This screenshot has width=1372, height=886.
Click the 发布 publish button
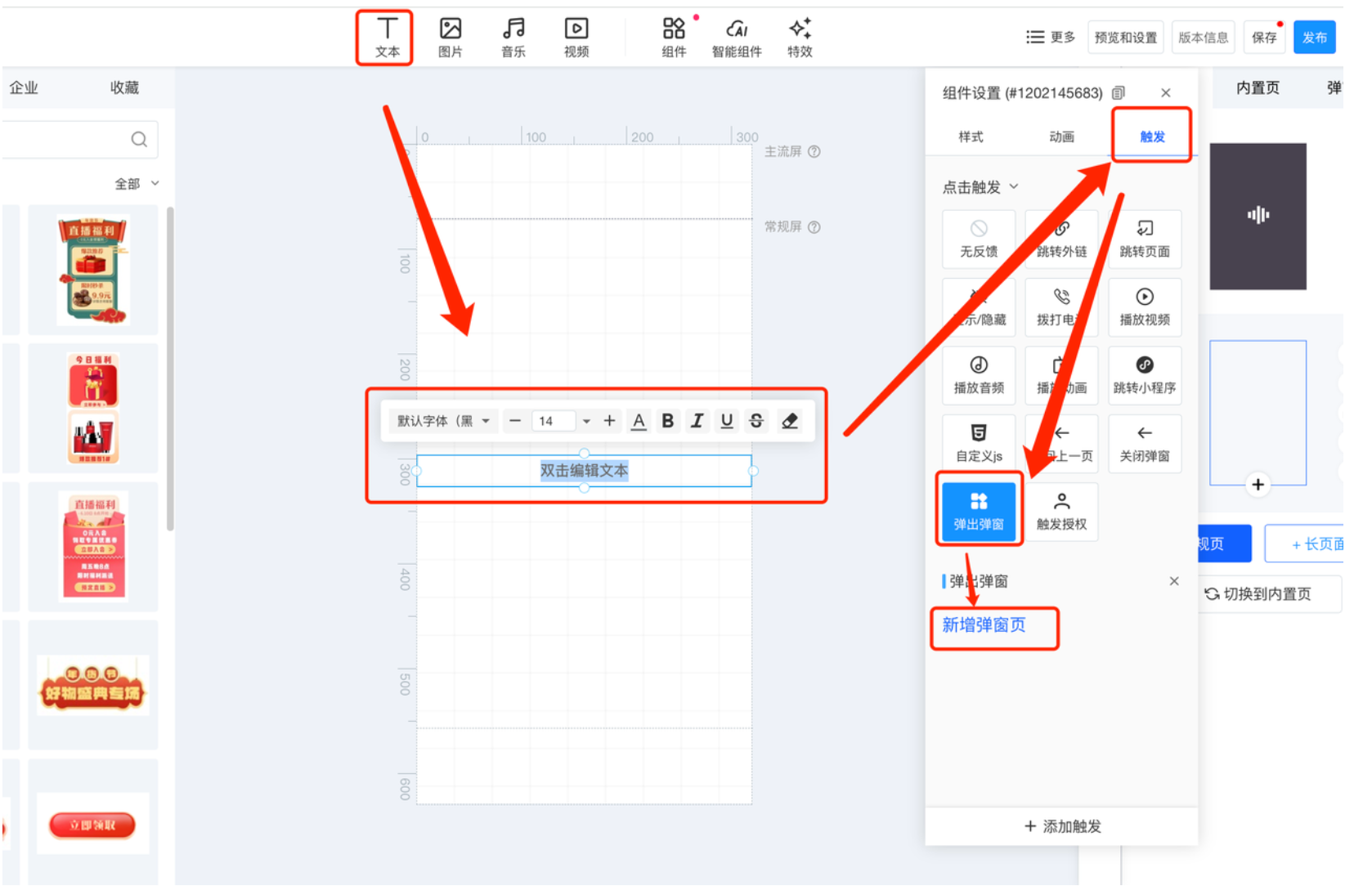coord(1314,38)
